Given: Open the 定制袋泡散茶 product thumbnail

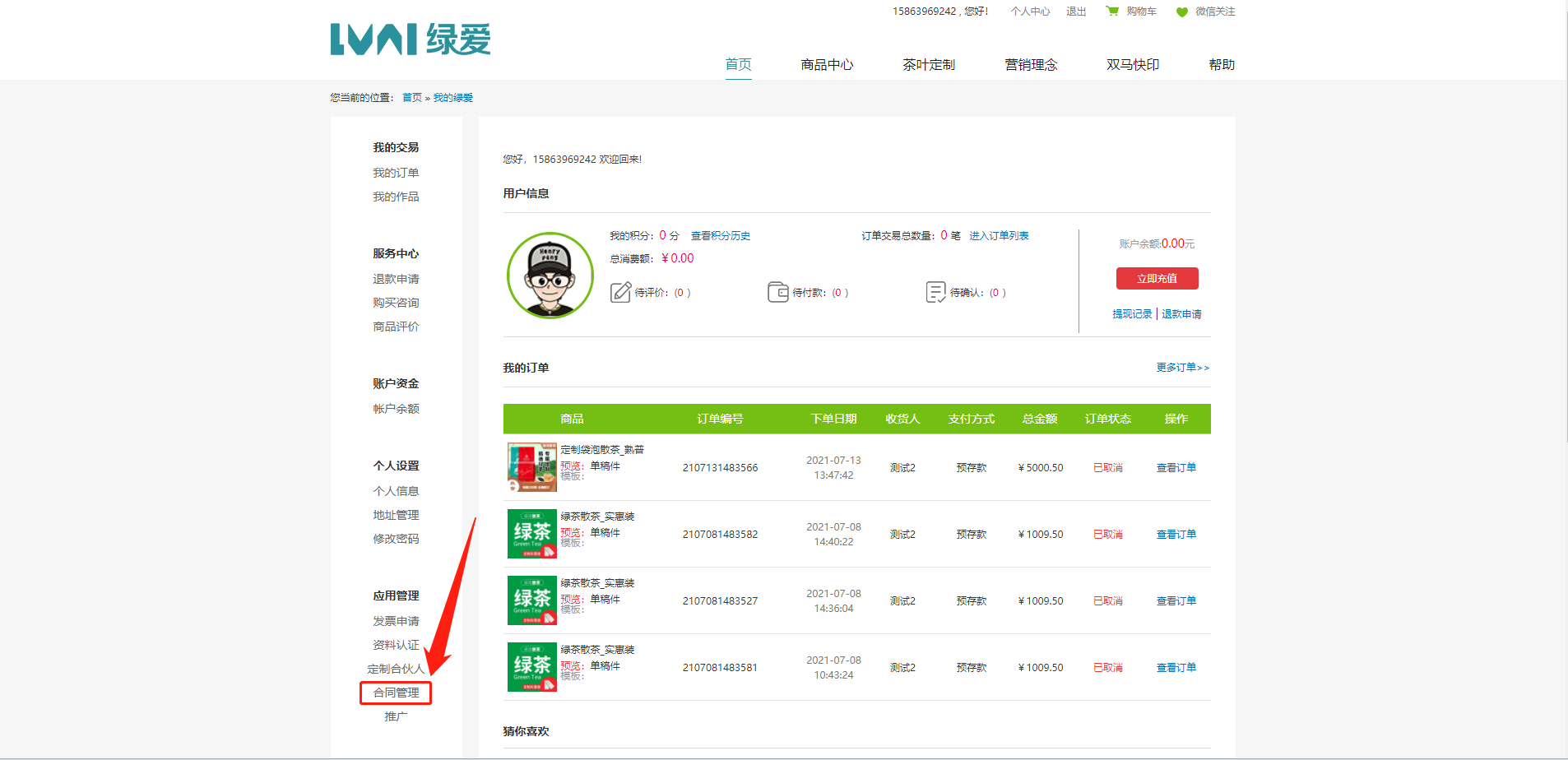Looking at the screenshot, I should click(x=531, y=467).
